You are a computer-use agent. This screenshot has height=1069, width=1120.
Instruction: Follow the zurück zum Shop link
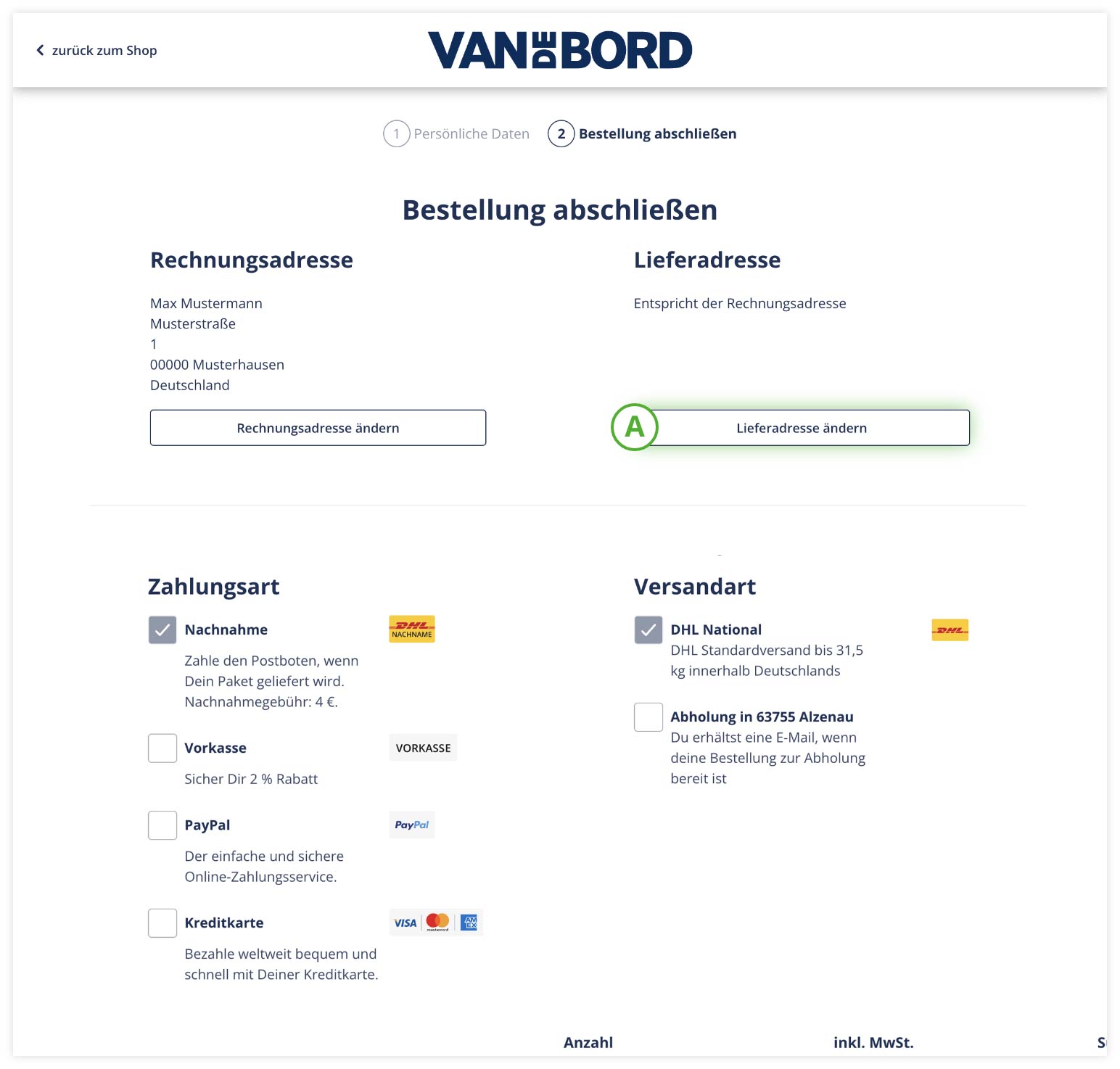coord(103,50)
